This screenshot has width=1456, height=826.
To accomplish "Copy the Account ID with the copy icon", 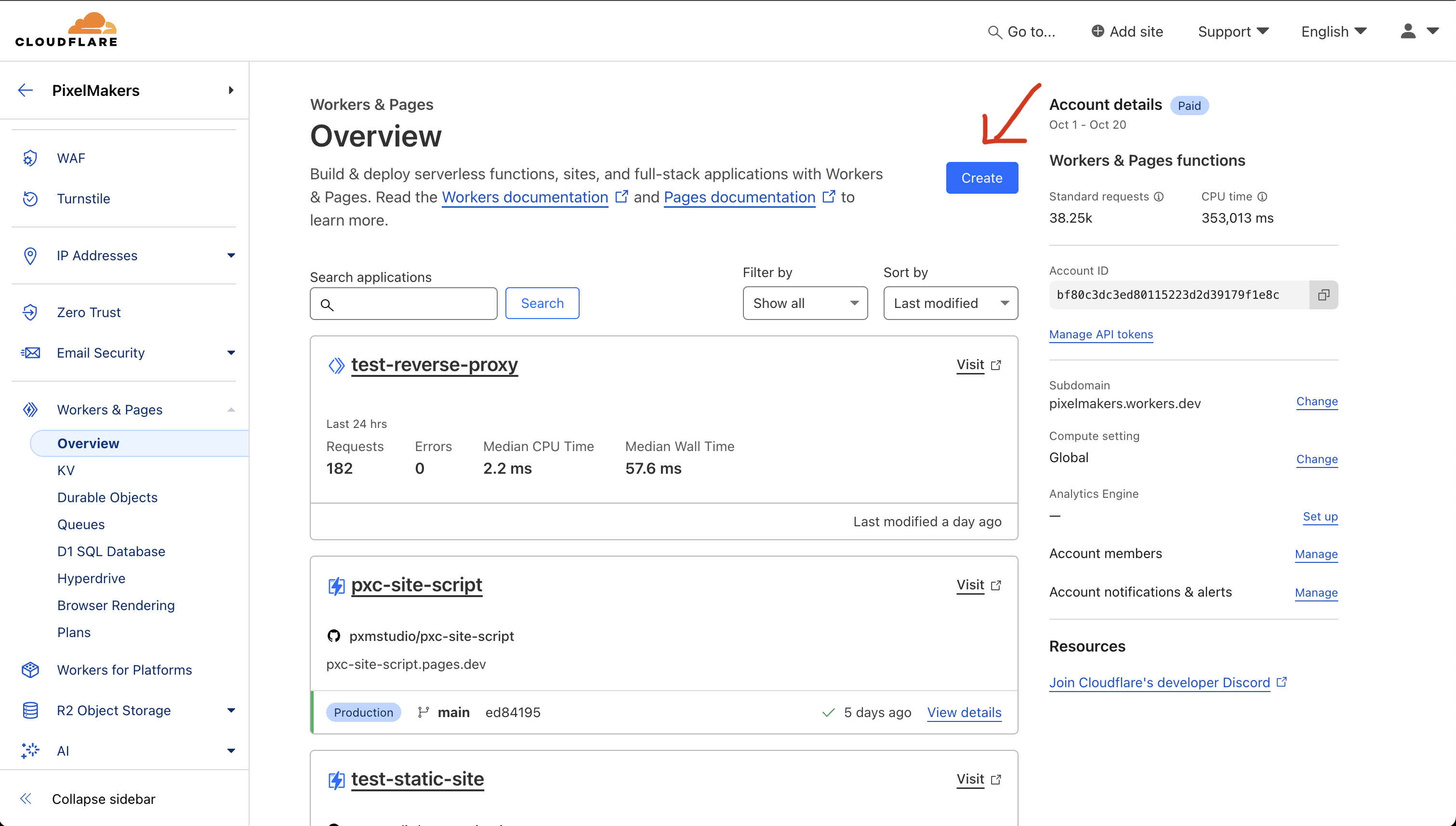I will 1324,295.
